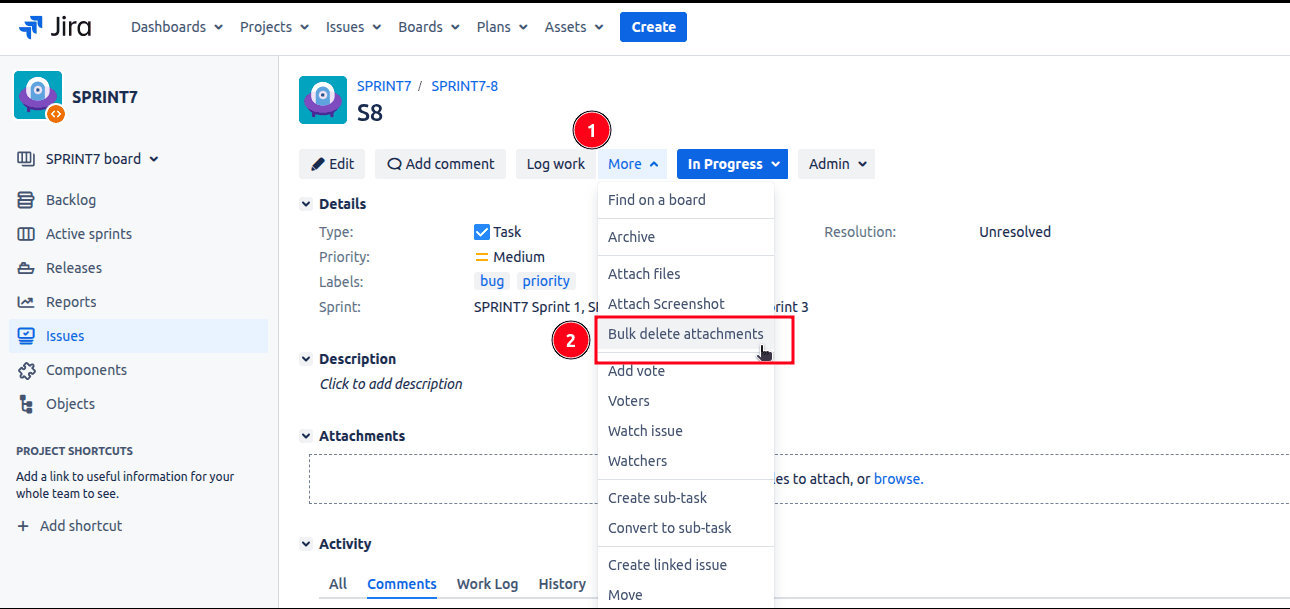Collapse the Description section
This screenshot has width=1290, height=609.
[x=306, y=359]
